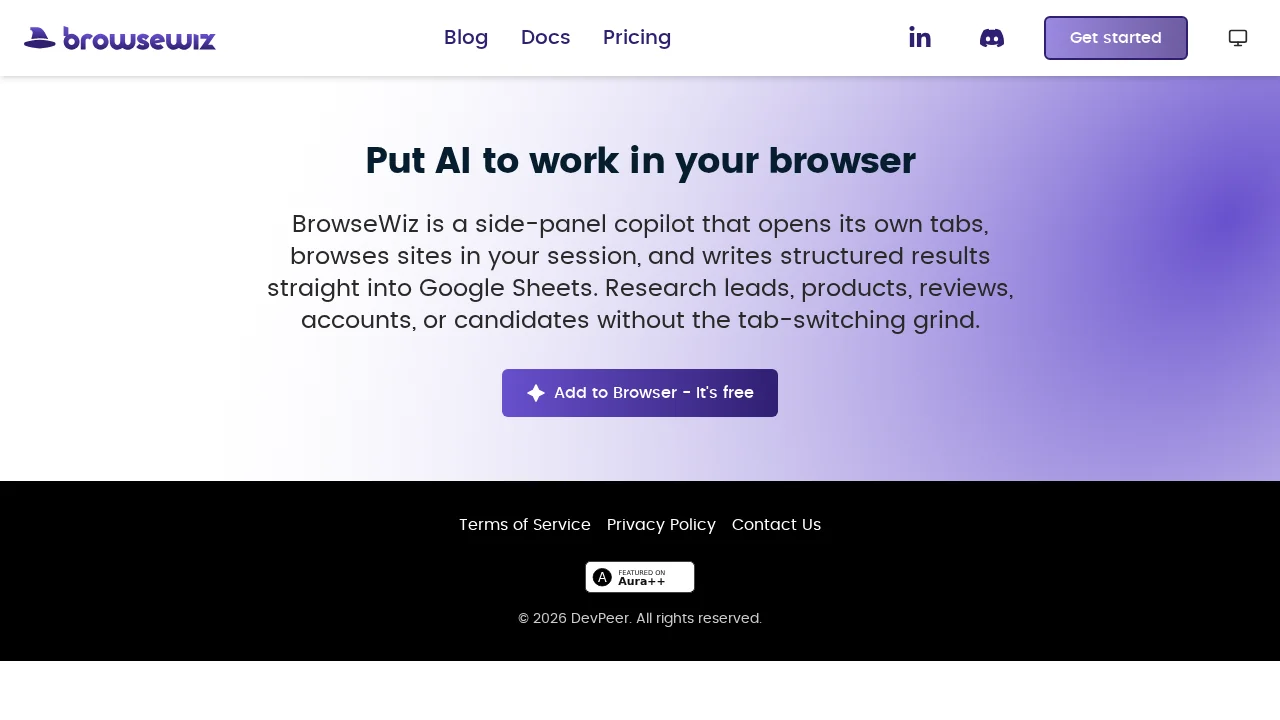Open the Discord community icon
Viewport: 1280px width, 720px height.
991,37
